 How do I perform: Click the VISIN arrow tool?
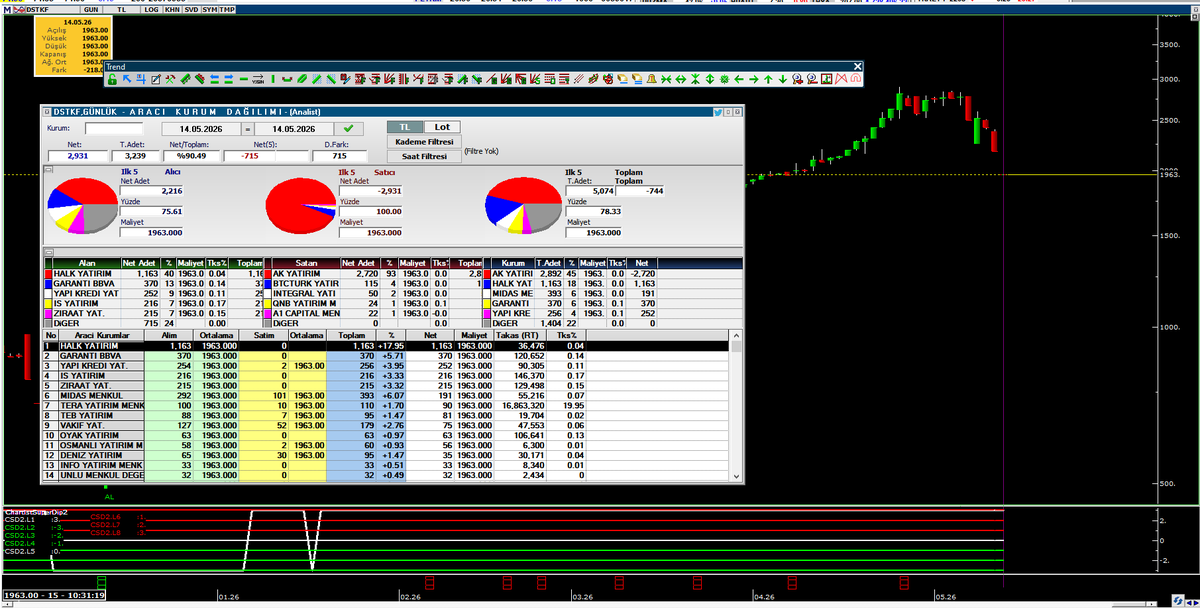pos(258,79)
